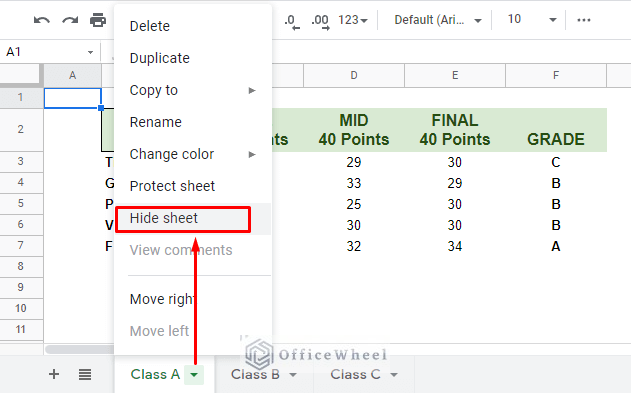The image size is (631, 393).
Task: Click the Redo arrow icon
Action: 70,20
